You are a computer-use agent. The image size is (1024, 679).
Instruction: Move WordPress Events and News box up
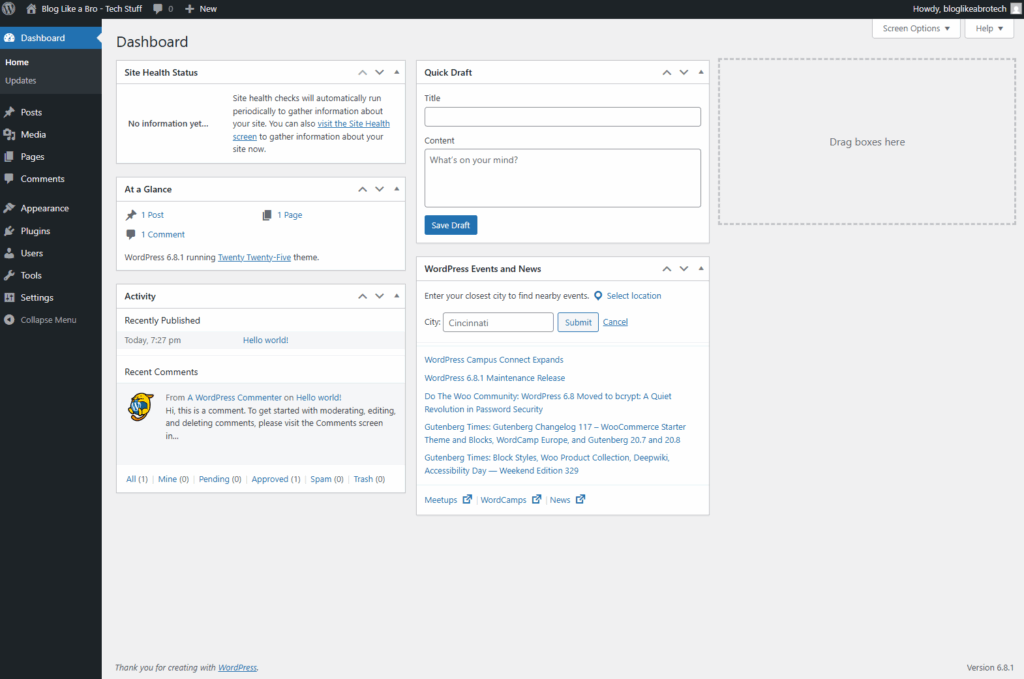[667, 269]
